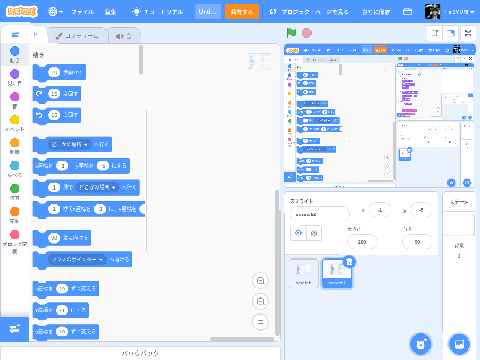The height and width of the screenshot is (360, 480).
Task: Open the add extension button at the bottom left
Action: tap(14, 329)
